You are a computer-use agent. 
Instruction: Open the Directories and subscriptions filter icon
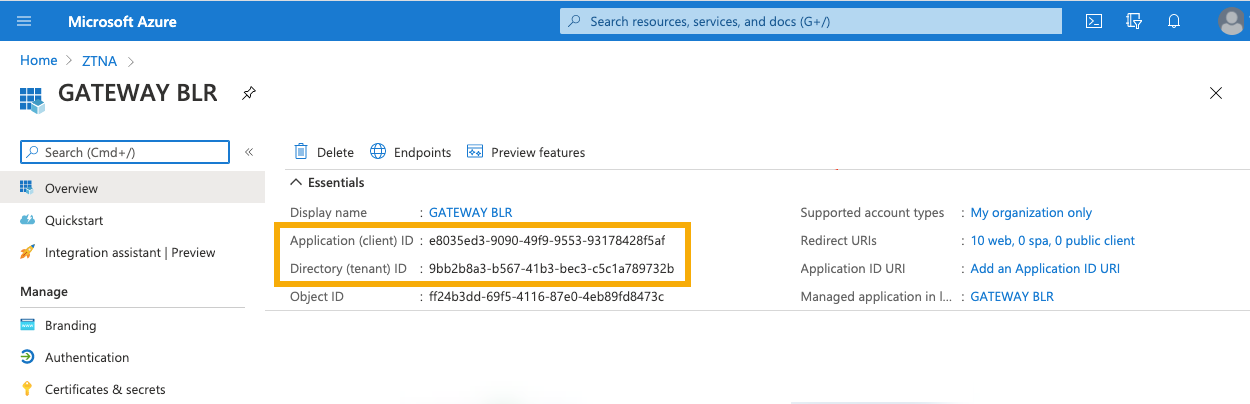pyautogui.click(x=1134, y=21)
